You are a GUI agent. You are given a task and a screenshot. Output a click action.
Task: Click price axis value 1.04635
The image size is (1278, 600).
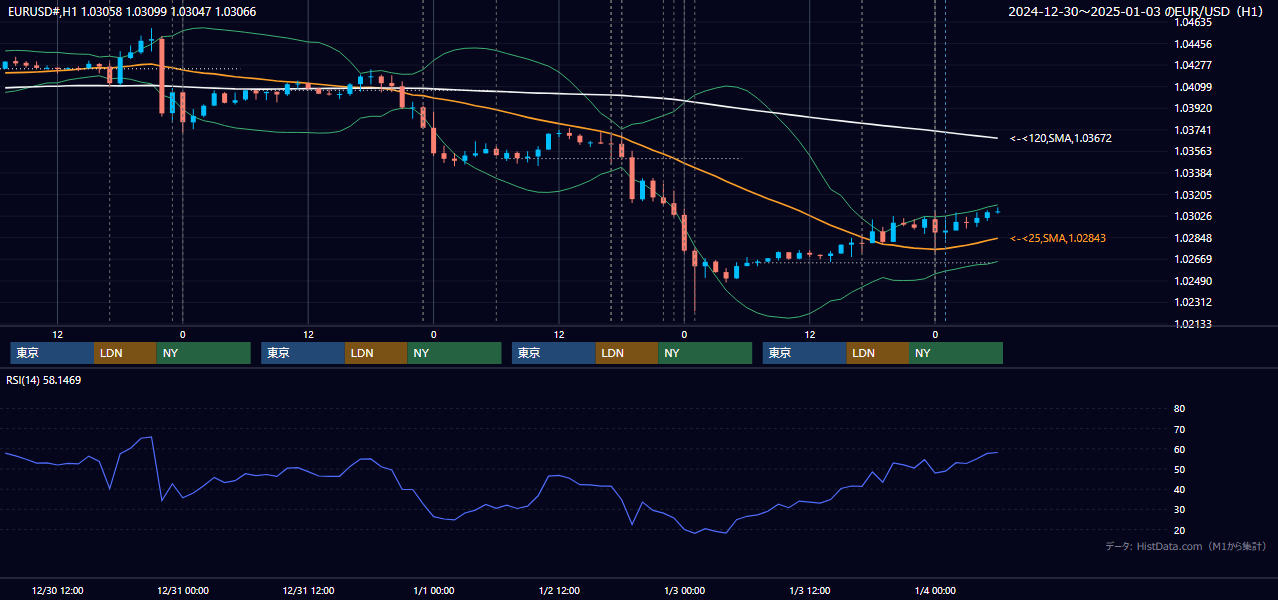pos(1192,22)
